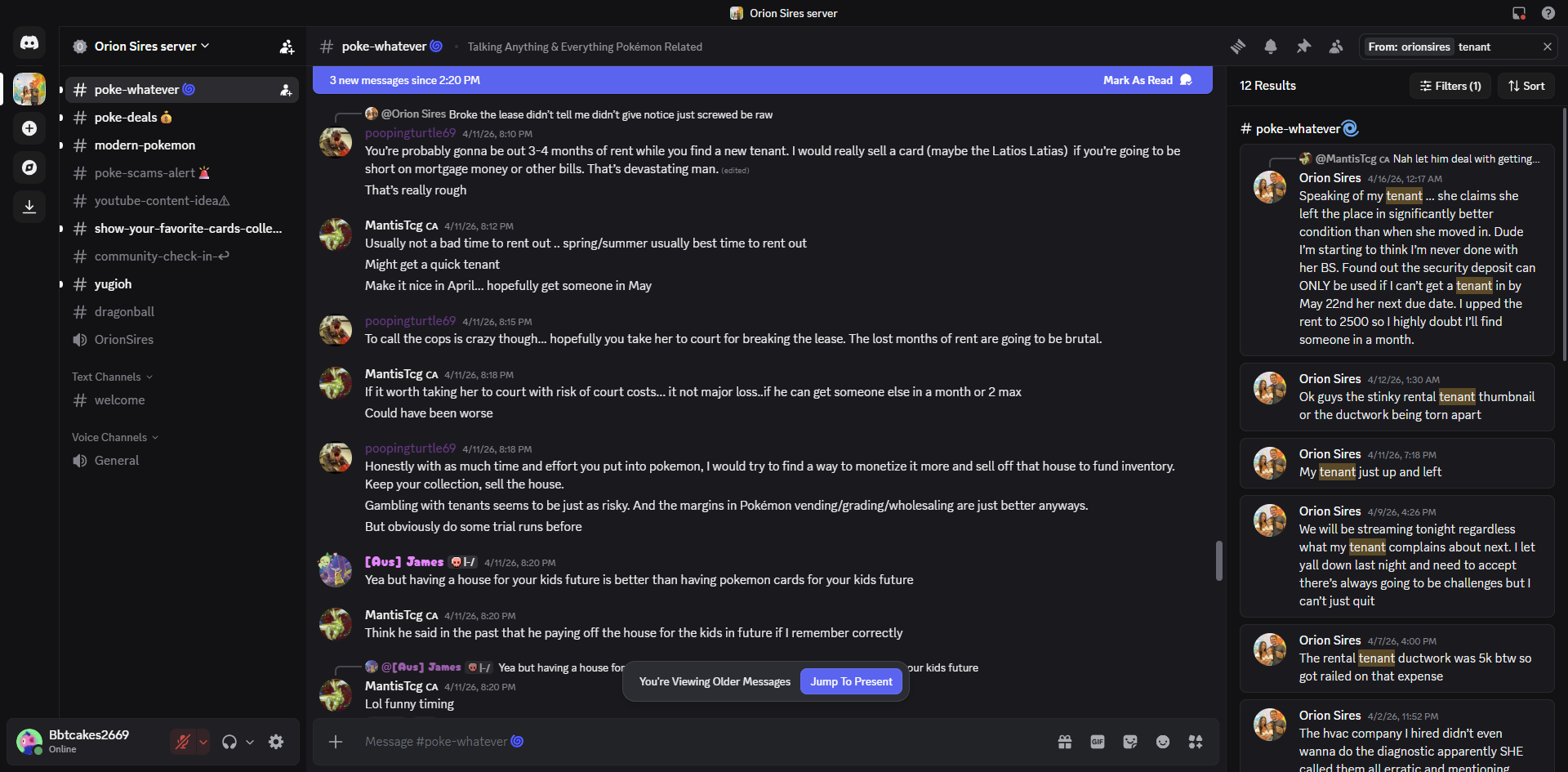This screenshot has width=1568, height=772.
Task: Add a server with plus icon
Action: pos(29,128)
